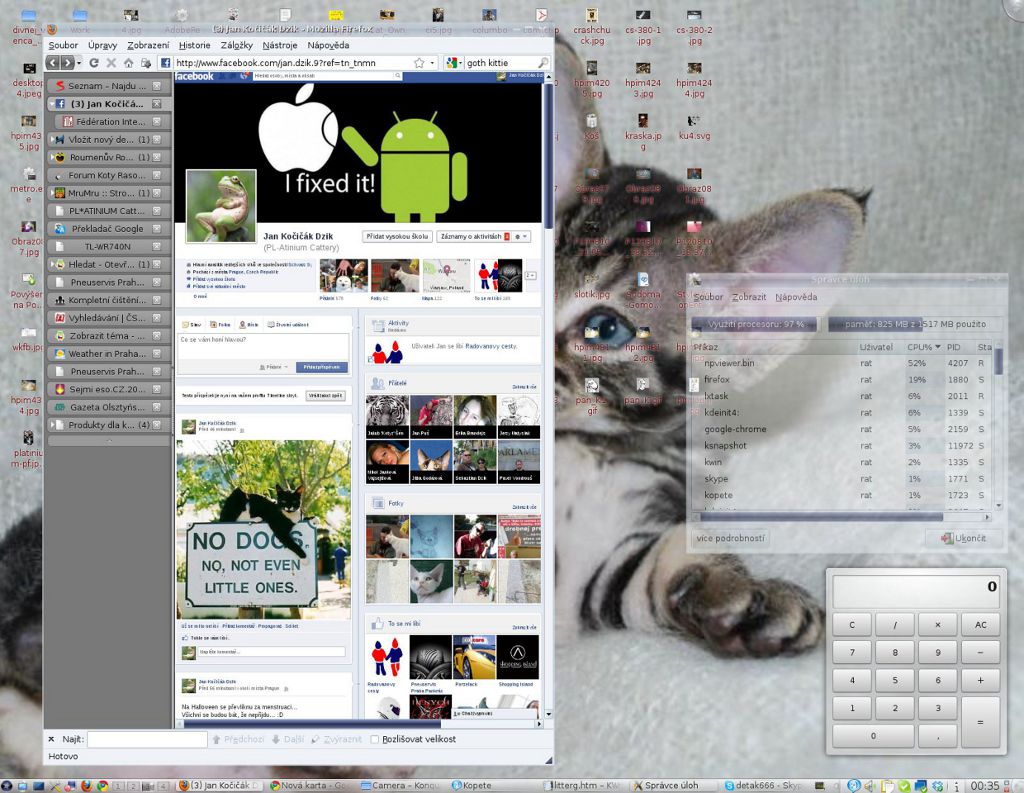Viewport: 1024px width, 793px height.
Task: Click the Facebook logo
Action: point(195,76)
